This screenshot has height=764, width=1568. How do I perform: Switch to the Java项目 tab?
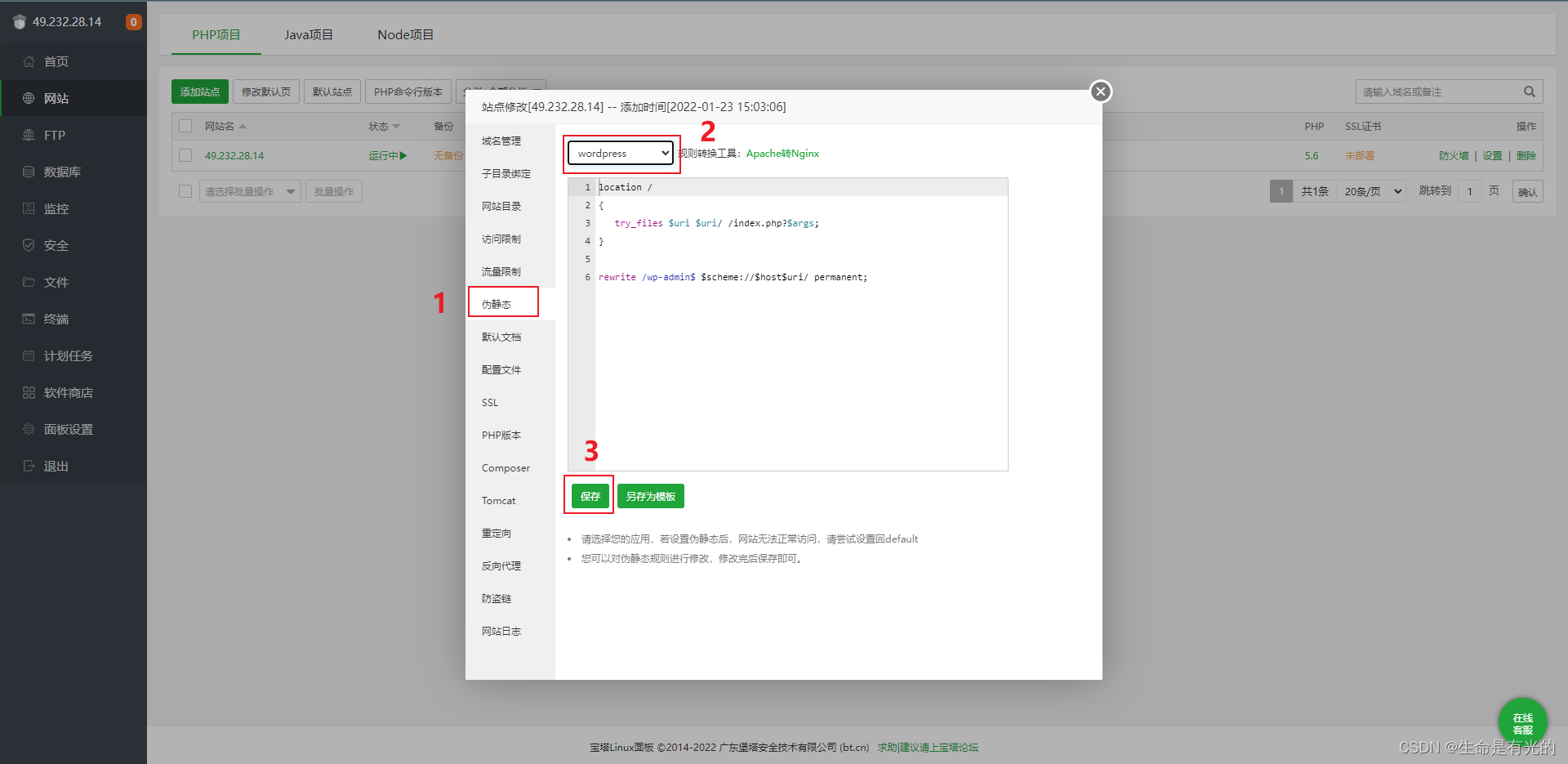(x=309, y=34)
